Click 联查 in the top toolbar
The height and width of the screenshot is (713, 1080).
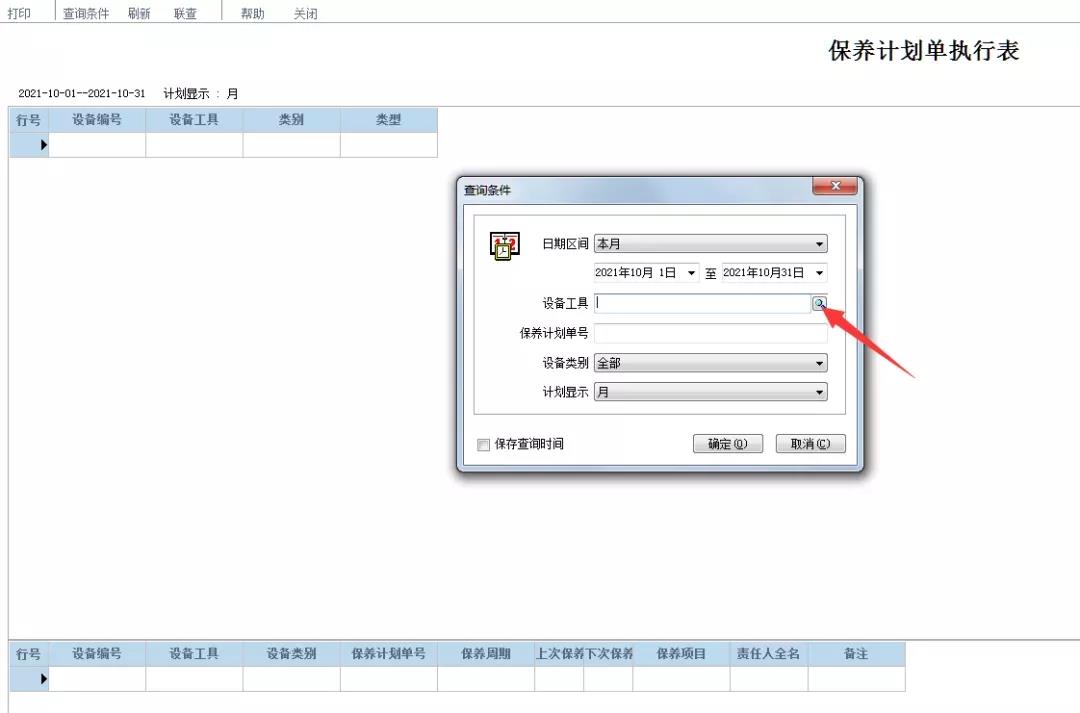pyautogui.click(x=185, y=13)
